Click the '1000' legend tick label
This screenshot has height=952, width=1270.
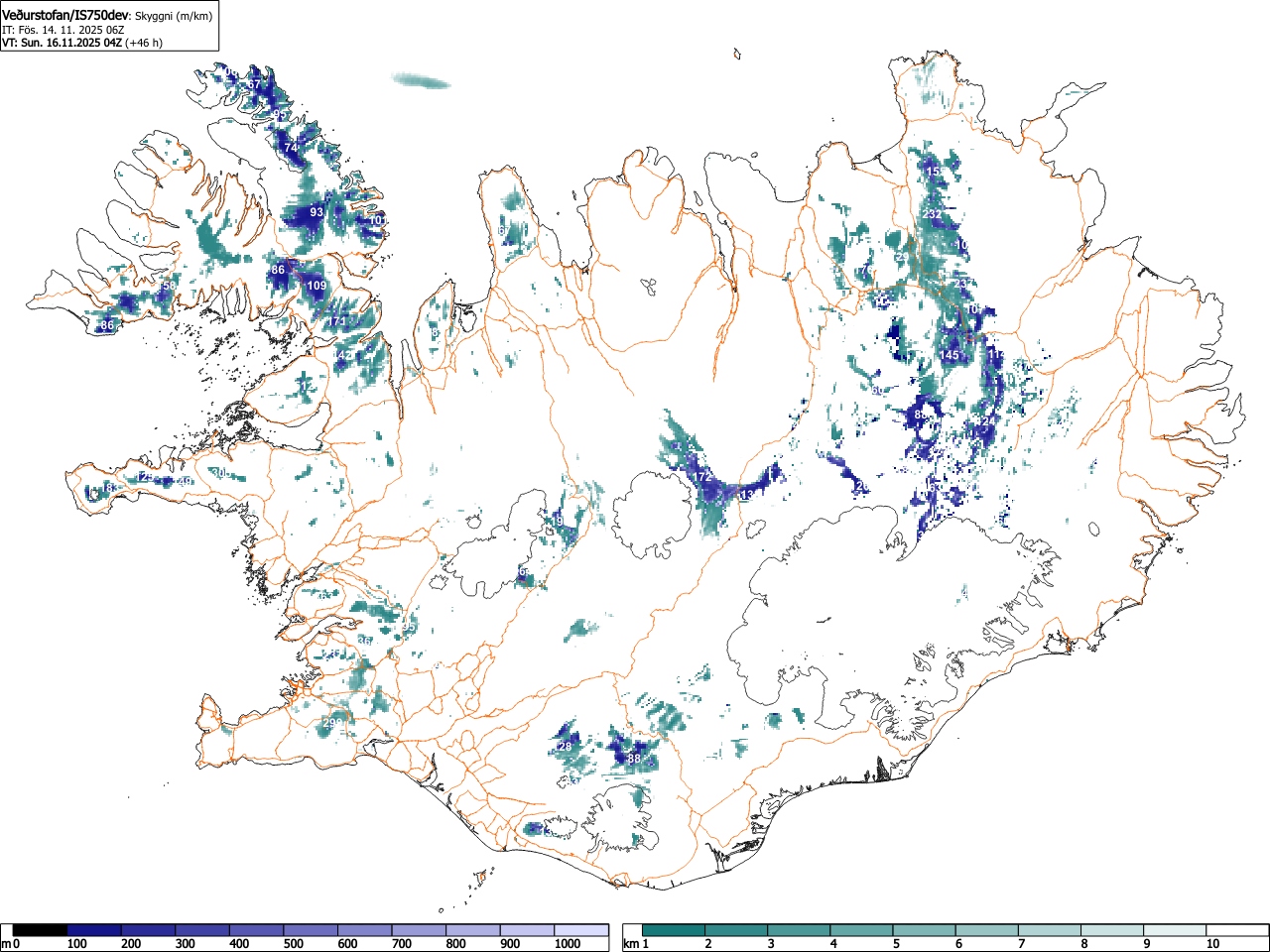point(568,944)
